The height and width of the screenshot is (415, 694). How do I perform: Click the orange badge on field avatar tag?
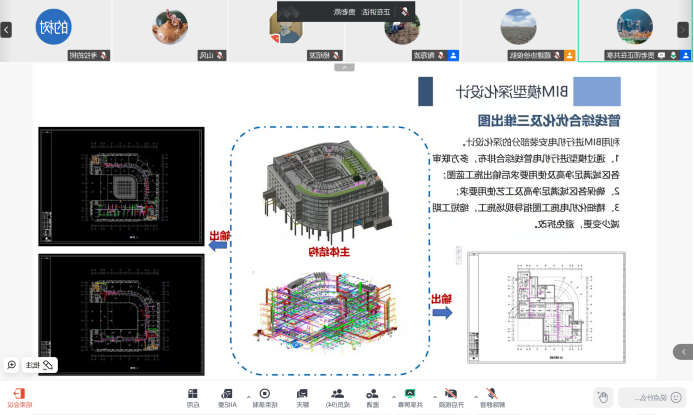pos(569,55)
